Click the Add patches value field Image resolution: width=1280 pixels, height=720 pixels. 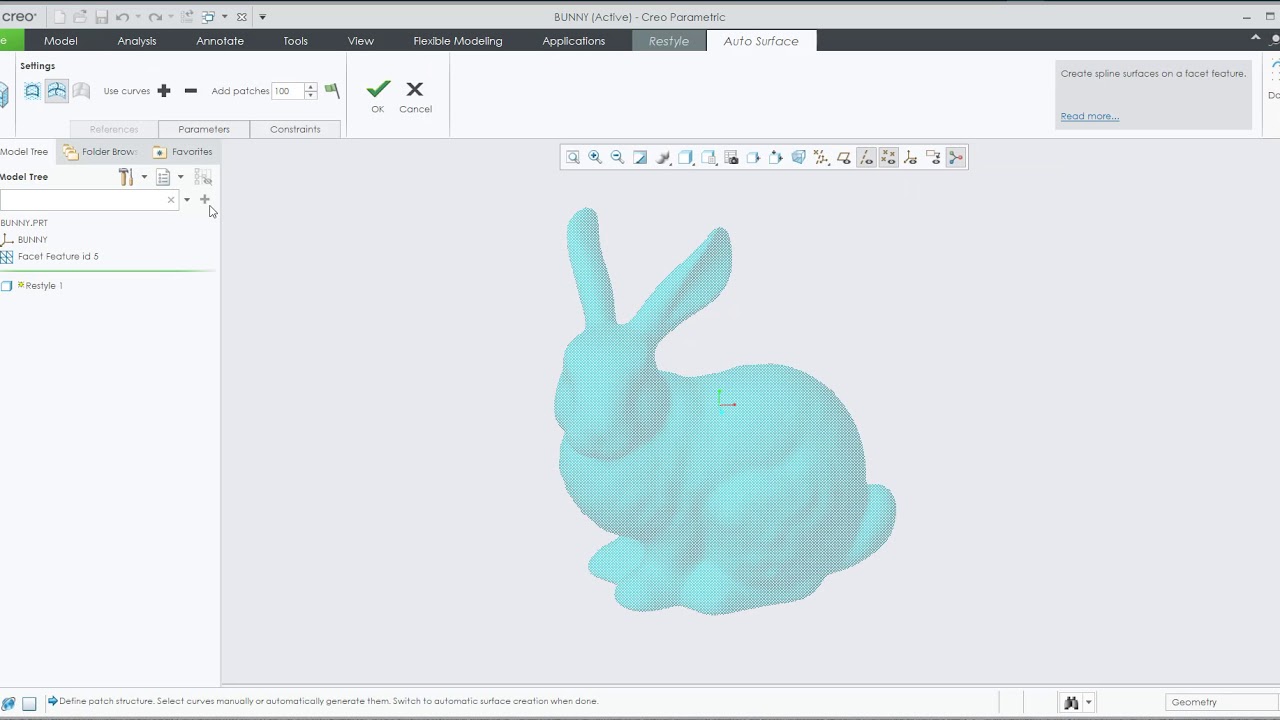[288, 91]
